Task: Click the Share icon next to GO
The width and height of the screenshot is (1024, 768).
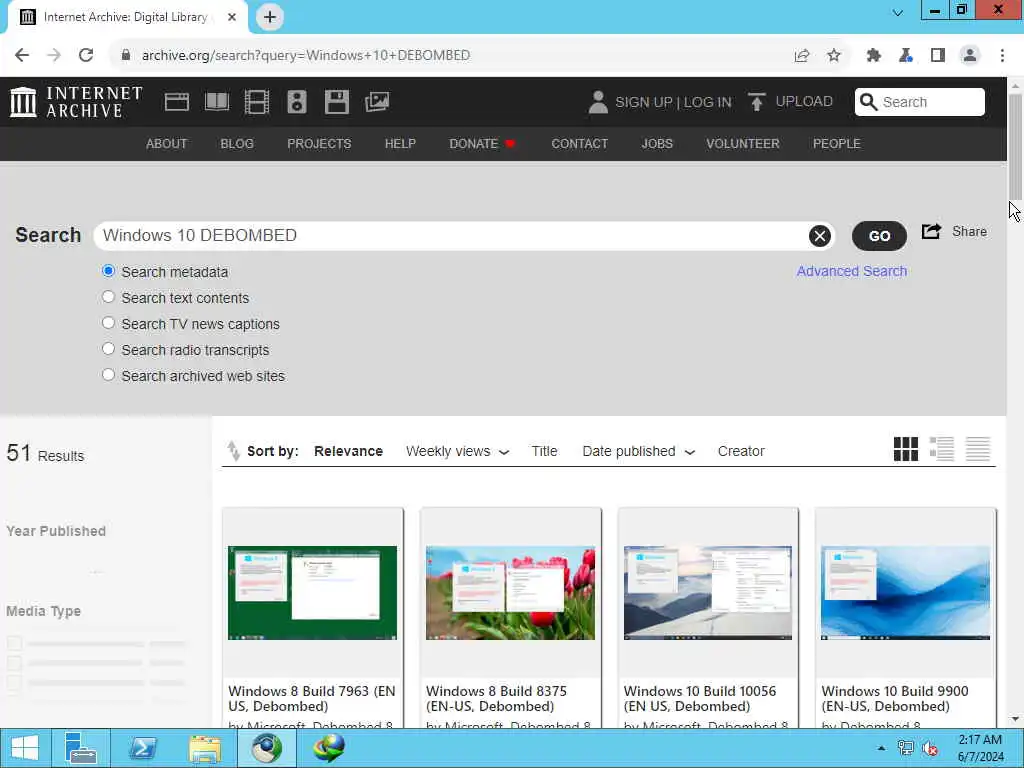Action: (x=931, y=231)
